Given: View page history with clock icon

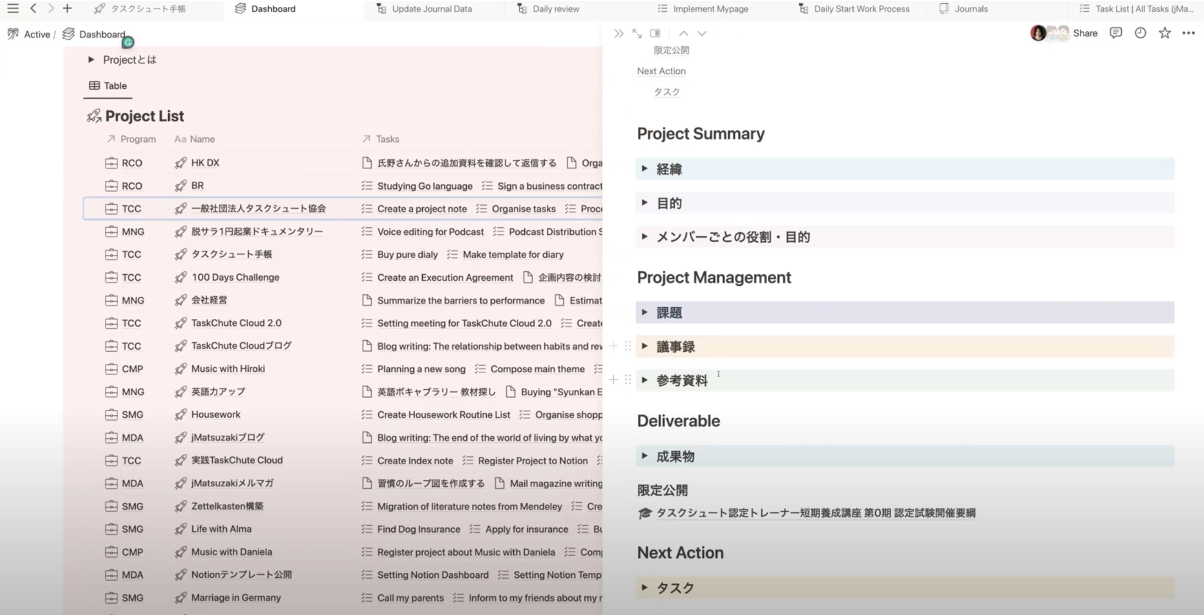Looking at the screenshot, I should coord(1140,33).
